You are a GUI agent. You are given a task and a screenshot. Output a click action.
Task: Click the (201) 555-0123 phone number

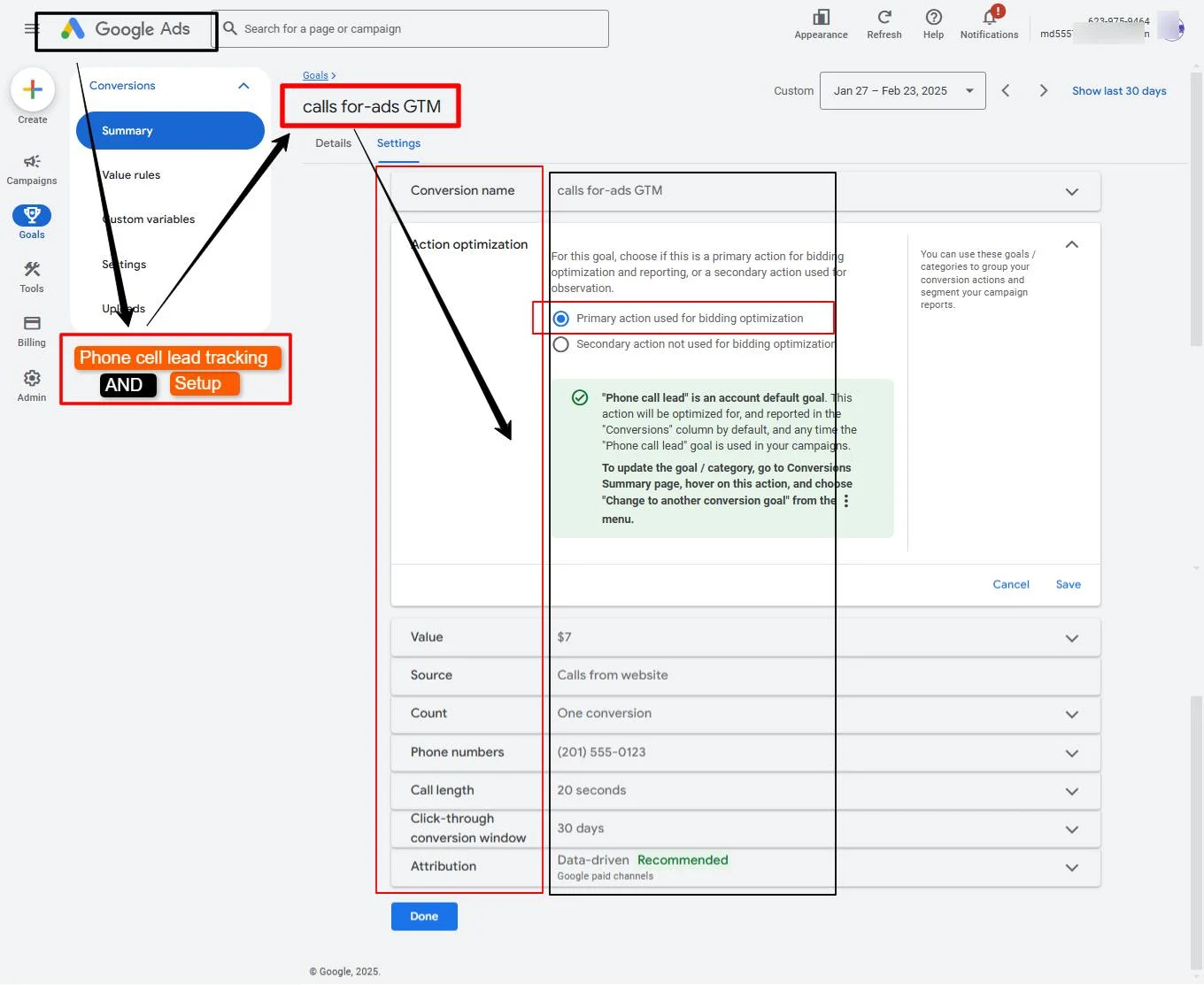[601, 752]
